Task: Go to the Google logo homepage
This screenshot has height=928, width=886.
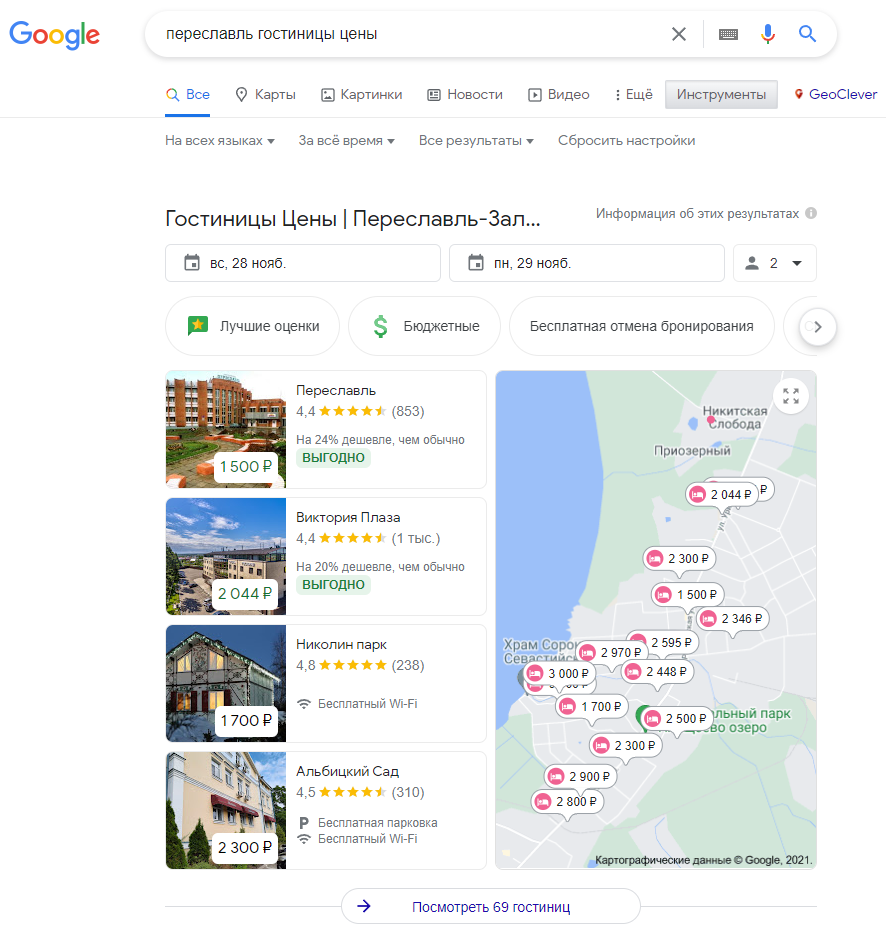Action: tap(54, 35)
